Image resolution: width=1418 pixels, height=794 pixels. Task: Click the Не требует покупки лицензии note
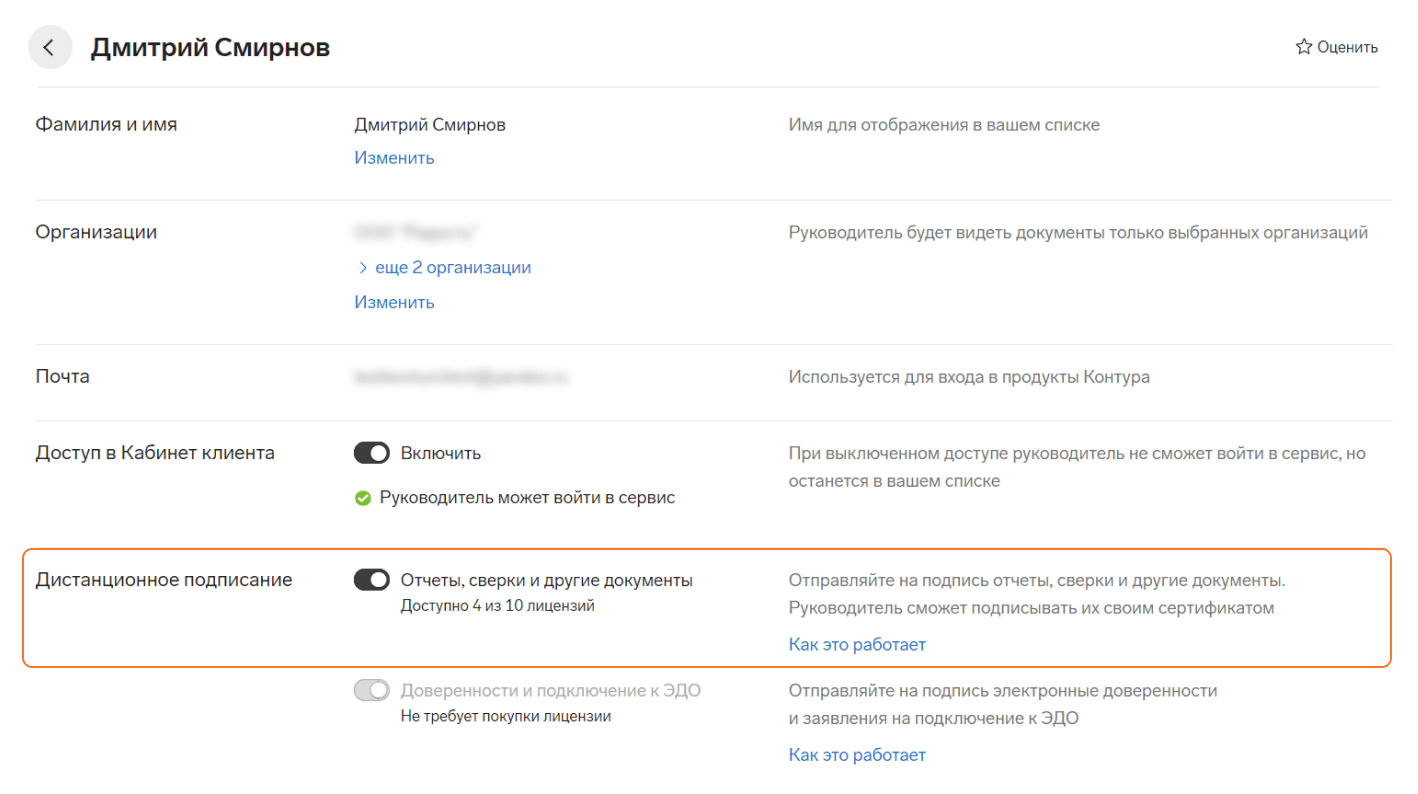(505, 716)
